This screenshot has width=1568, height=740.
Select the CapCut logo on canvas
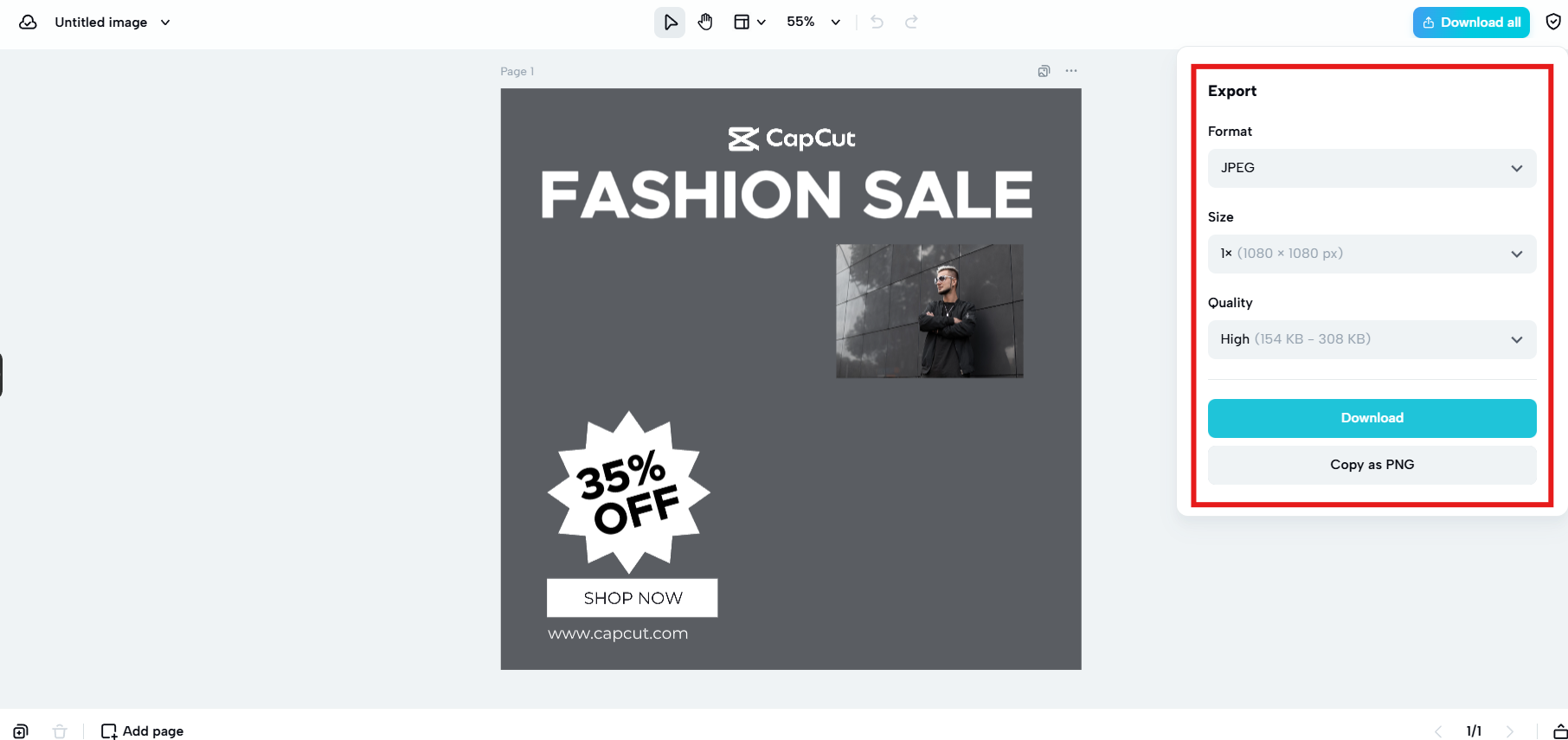(x=792, y=138)
